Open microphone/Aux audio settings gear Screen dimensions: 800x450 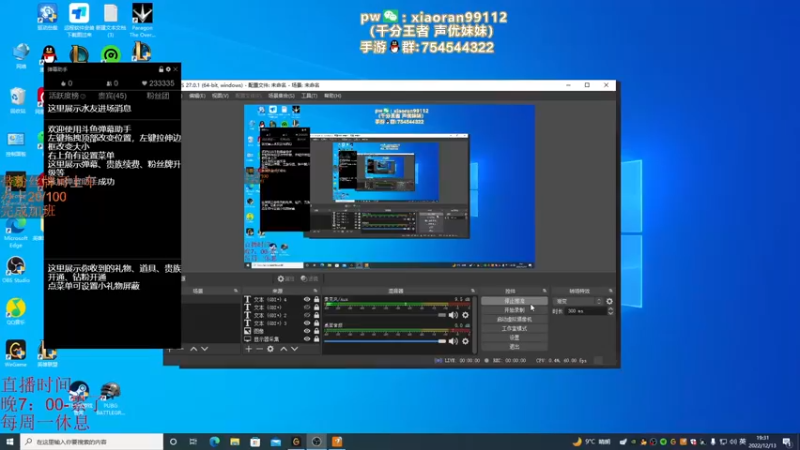click(x=465, y=315)
